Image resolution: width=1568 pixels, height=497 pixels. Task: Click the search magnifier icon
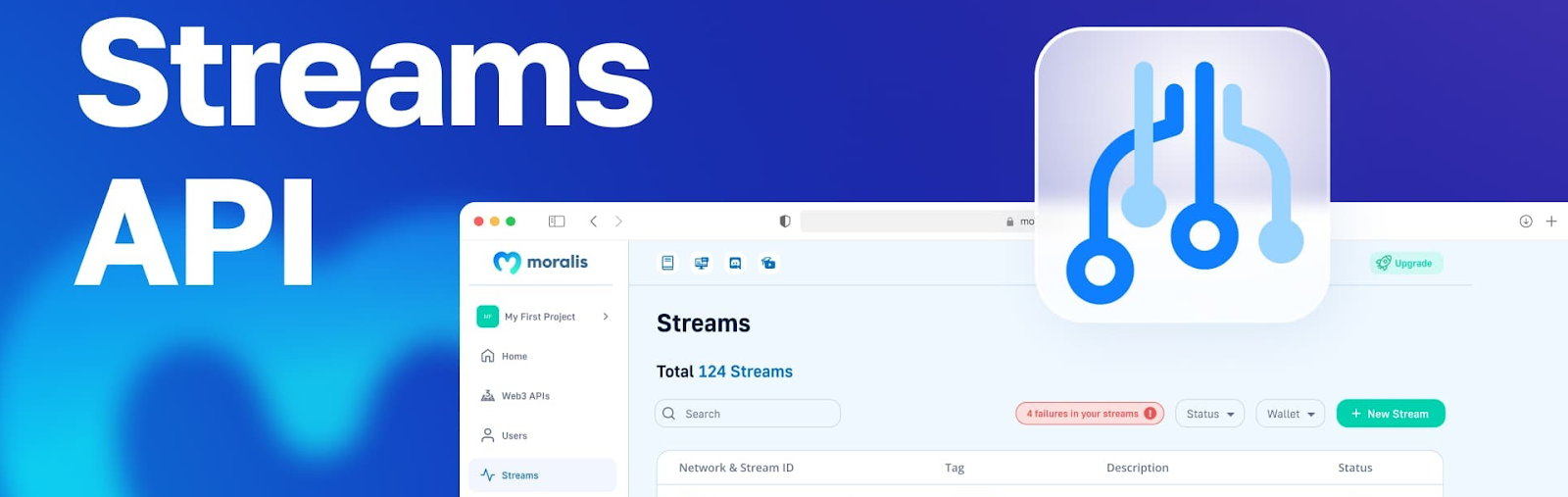(668, 414)
